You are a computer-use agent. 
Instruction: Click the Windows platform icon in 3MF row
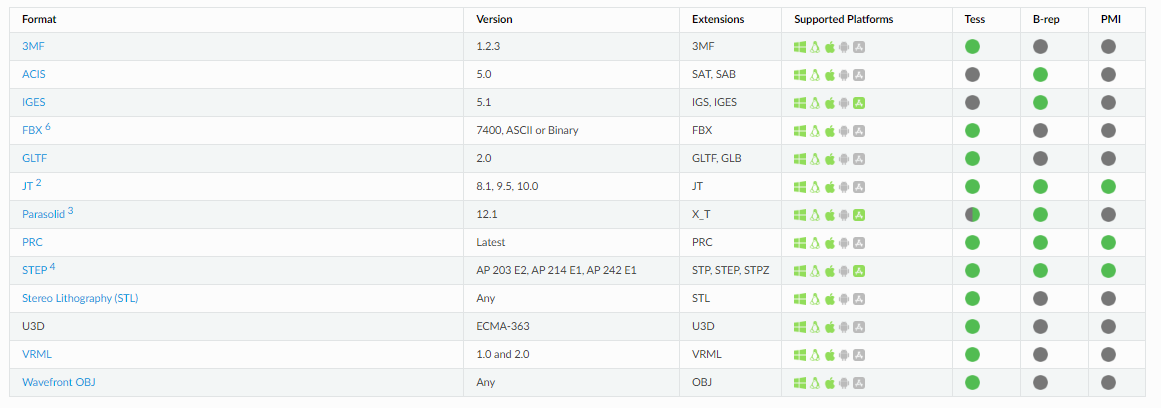pyautogui.click(x=800, y=47)
